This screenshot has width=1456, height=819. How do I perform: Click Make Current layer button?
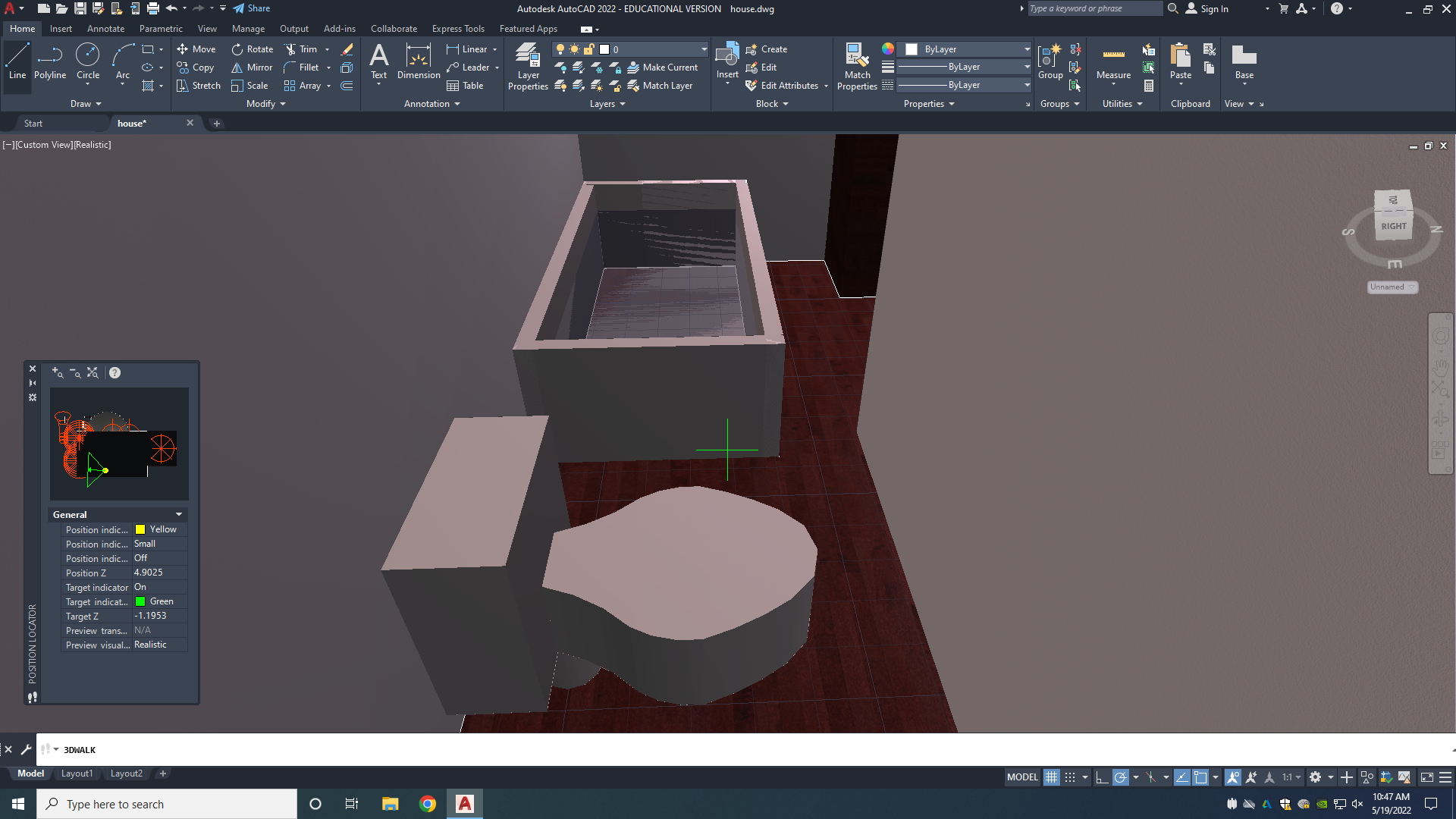[662, 67]
